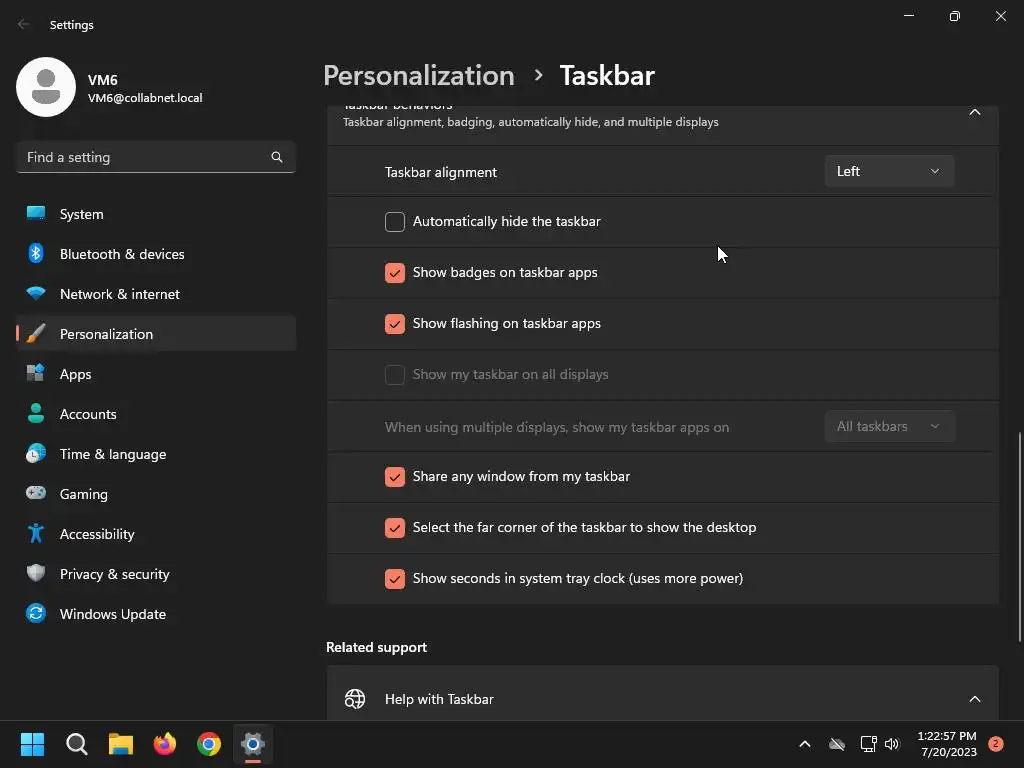The width and height of the screenshot is (1024, 768).
Task: Launch File Explorer from the taskbar
Action: pos(121,744)
